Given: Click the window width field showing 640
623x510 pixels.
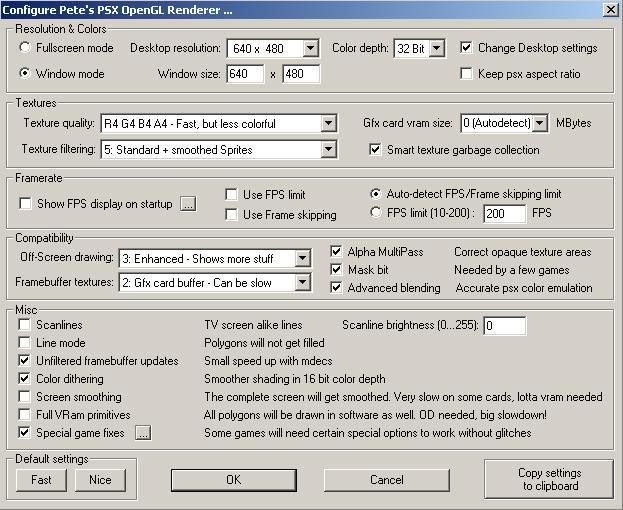Looking at the screenshot, I should tap(245, 74).
